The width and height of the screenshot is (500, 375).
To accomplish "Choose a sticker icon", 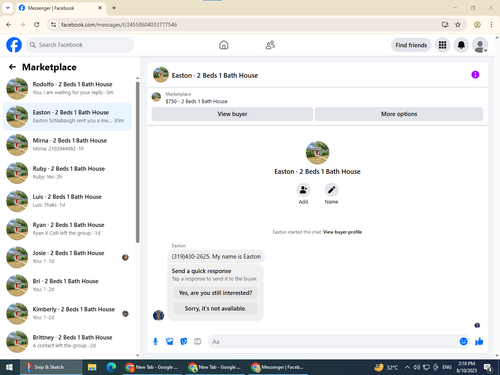I will tap(184, 341).
